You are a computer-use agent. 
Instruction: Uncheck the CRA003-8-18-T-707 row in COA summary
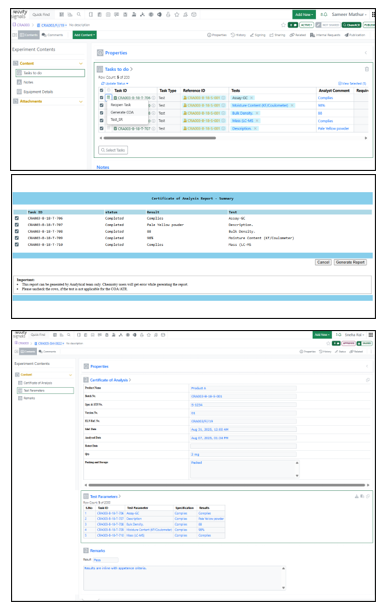coord(17,225)
